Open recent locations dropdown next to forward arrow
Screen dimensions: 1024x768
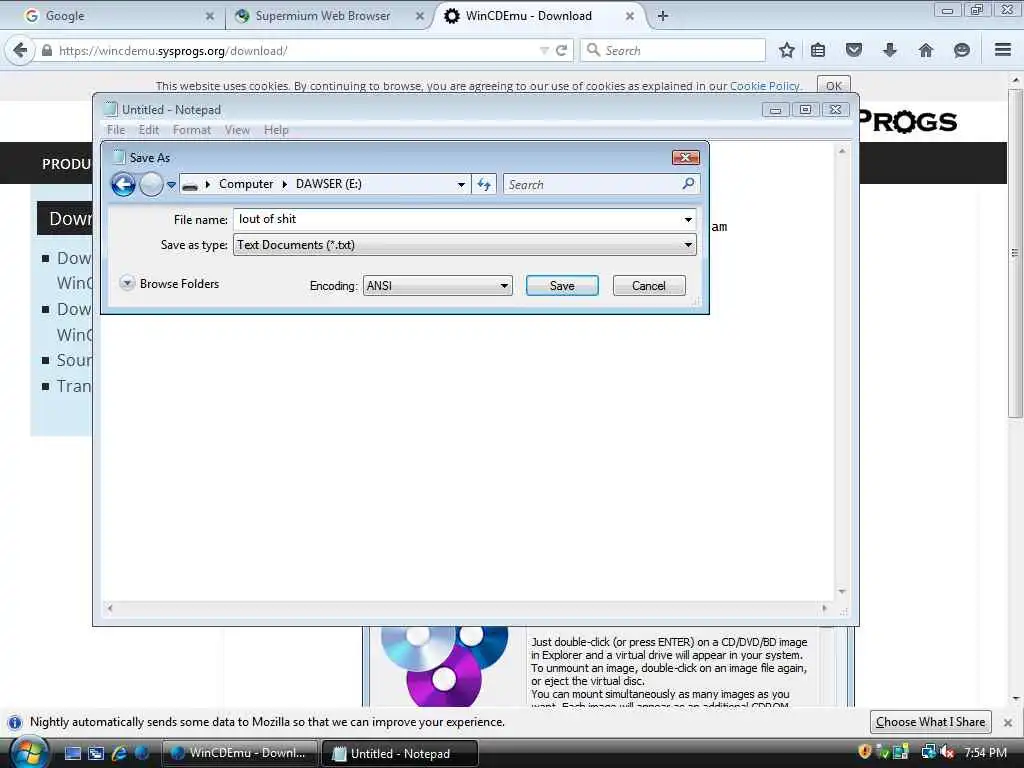click(x=171, y=185)
